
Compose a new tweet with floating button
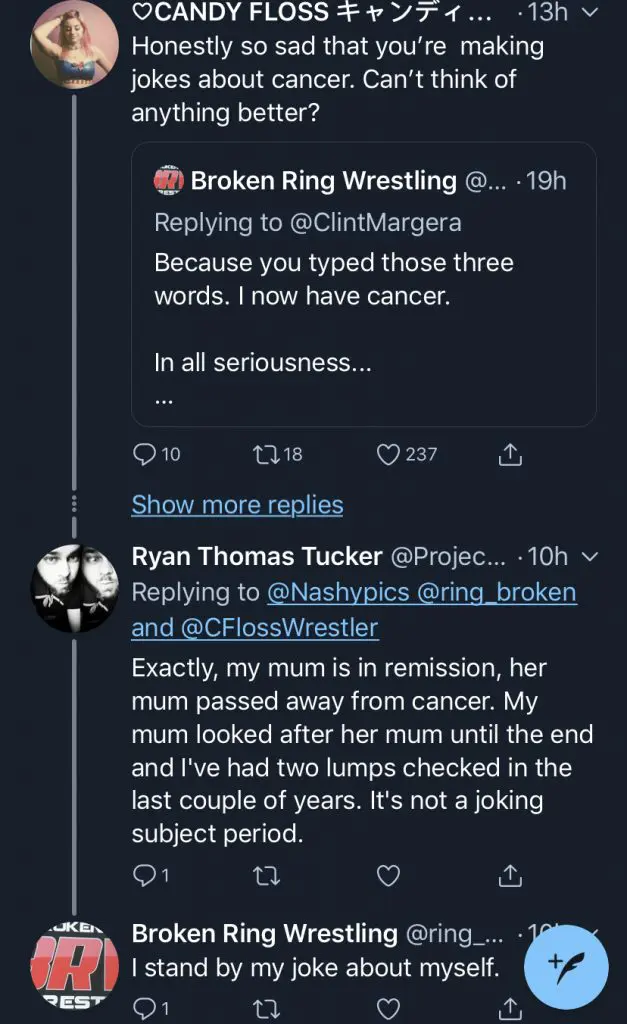click(567, 966)
